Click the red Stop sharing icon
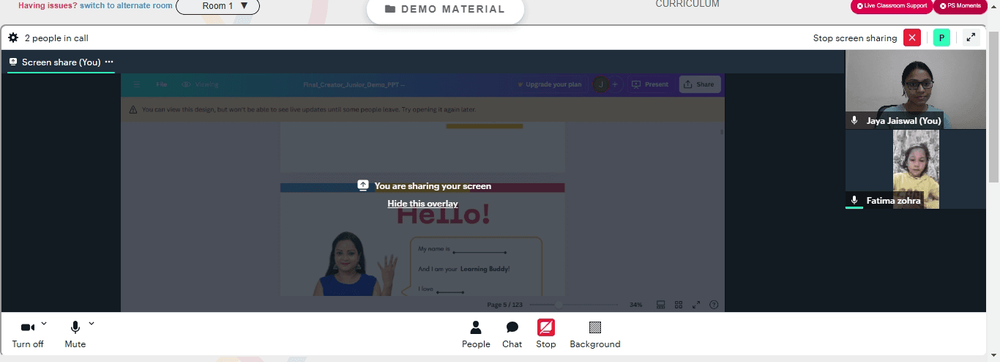 point(546,328)
